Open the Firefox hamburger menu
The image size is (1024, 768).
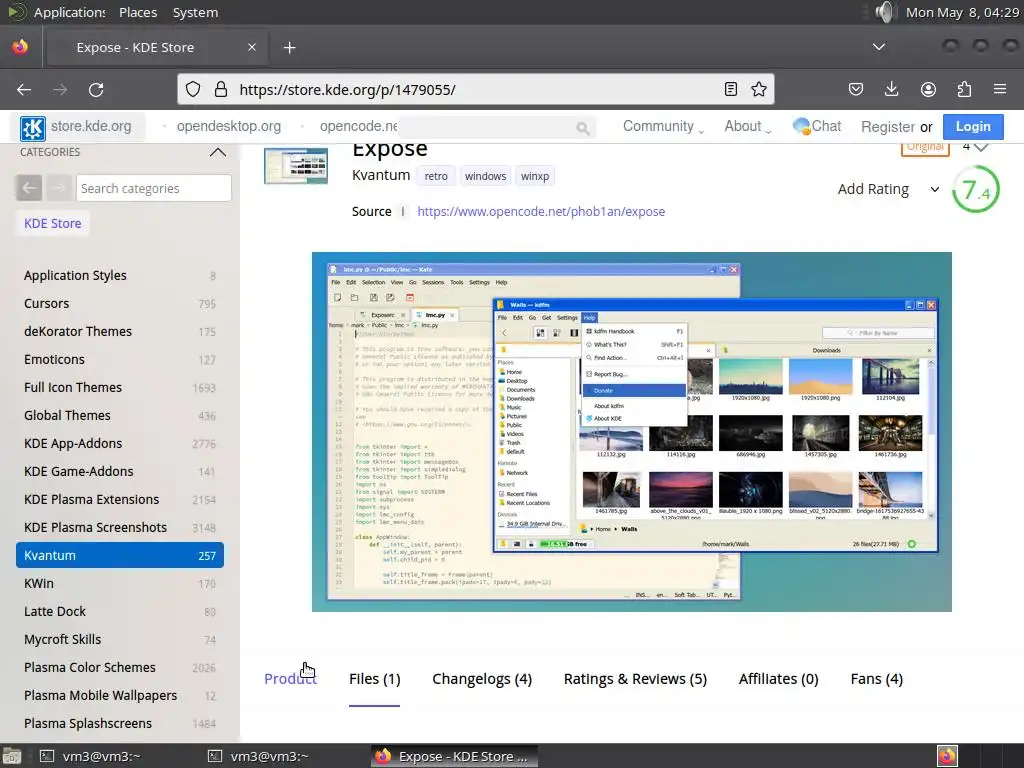1000,89
